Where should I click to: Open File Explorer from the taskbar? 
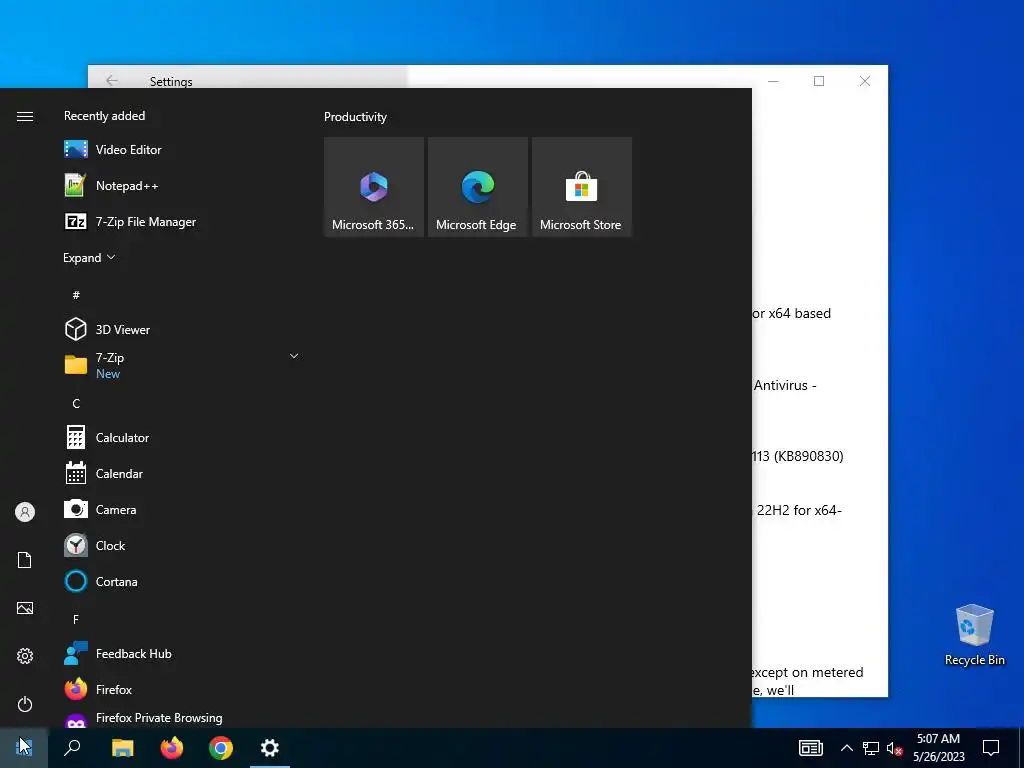pyautogui.click(x=122, y=748)
